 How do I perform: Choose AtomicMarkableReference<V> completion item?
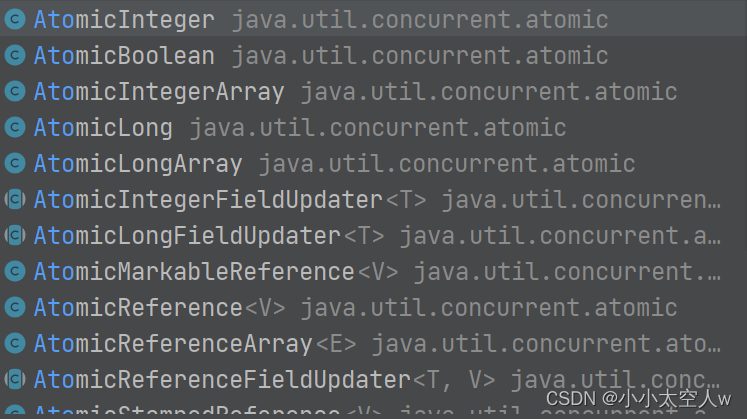pos(374,271)
